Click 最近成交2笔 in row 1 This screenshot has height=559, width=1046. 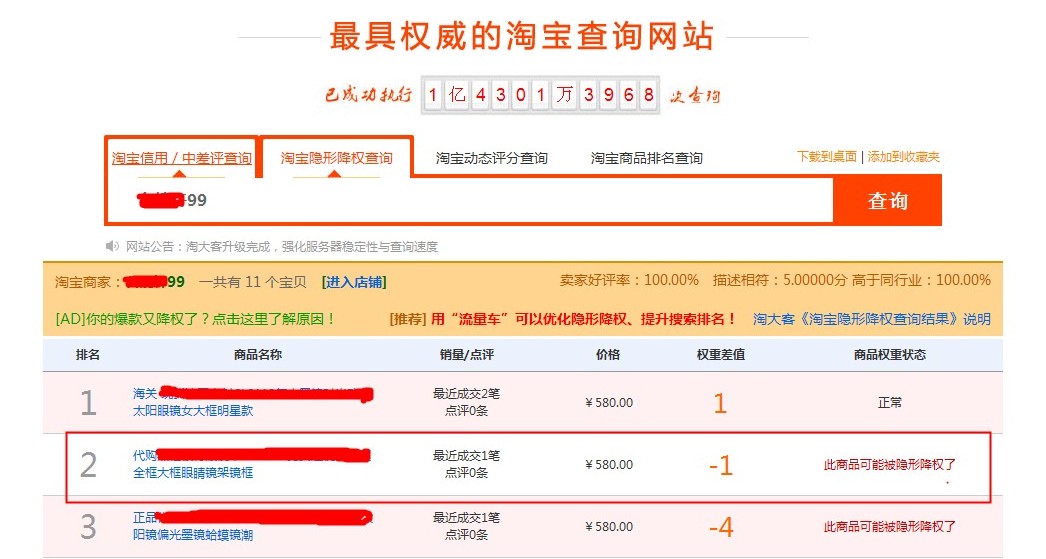(466, 394)
